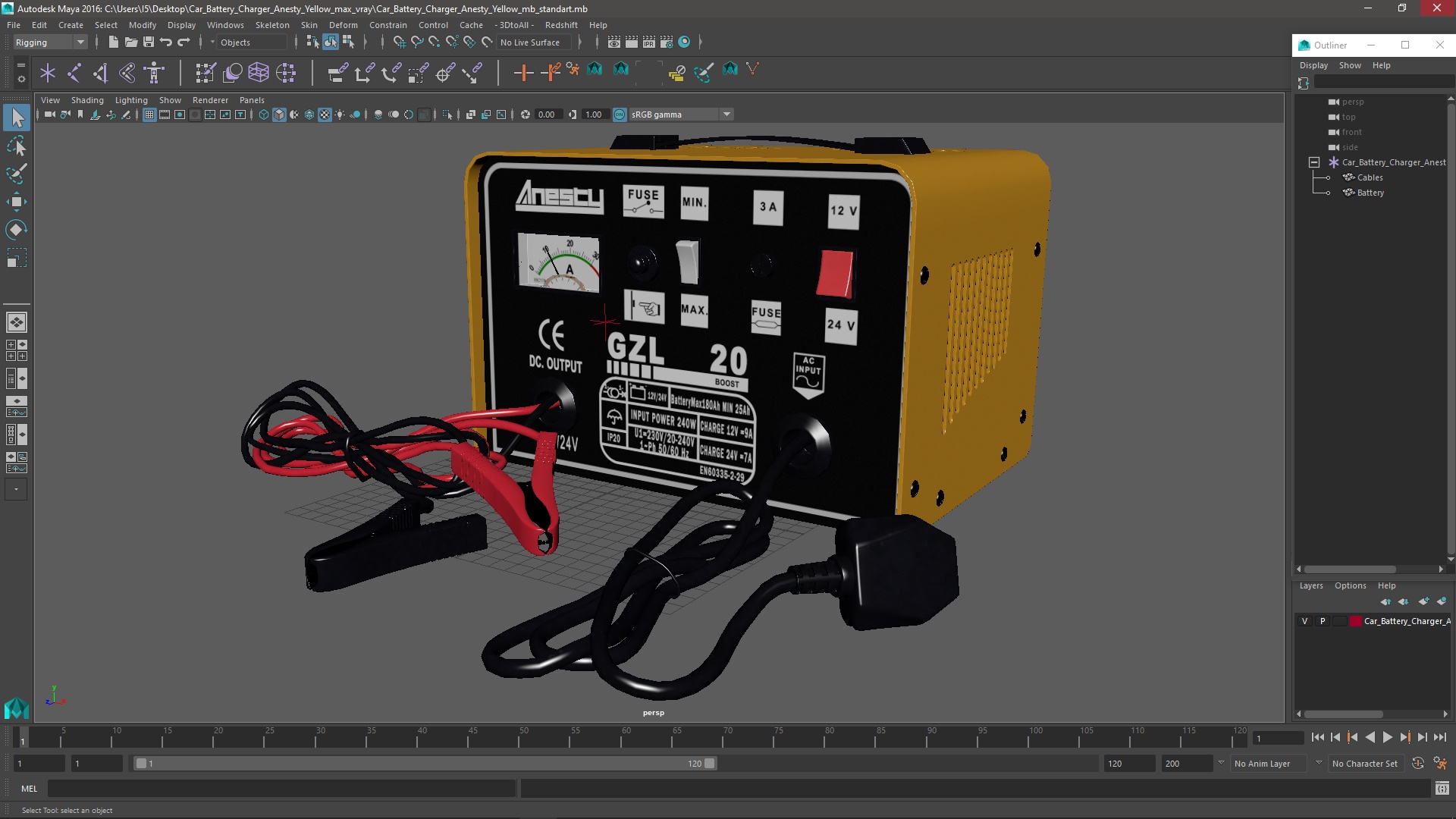
Task: Open Redshift menu
Action: tap(561, 25)
